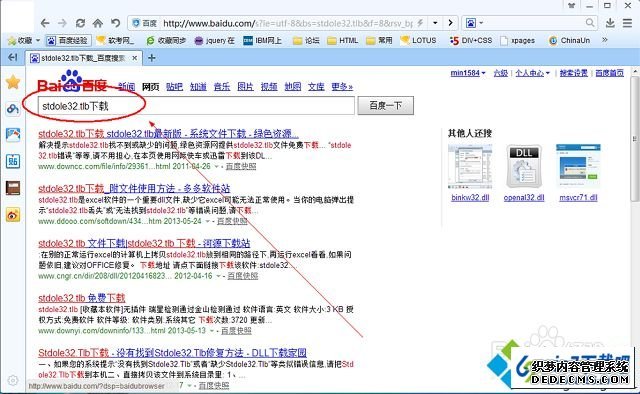Expand the address bar history dropdown

coord(435,23)
